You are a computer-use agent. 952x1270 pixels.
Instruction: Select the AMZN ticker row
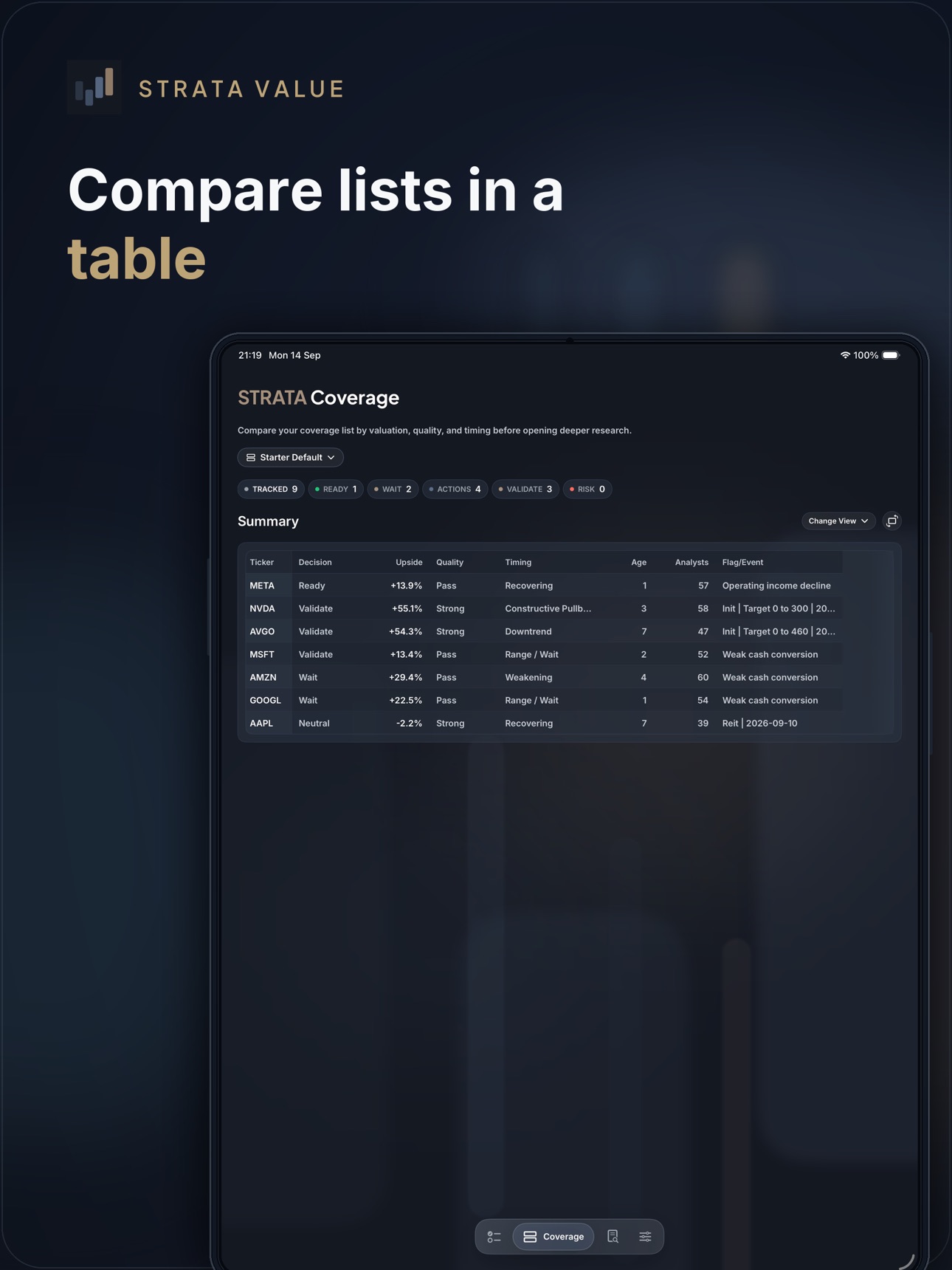pyautogui.click(x=544, y=677)
